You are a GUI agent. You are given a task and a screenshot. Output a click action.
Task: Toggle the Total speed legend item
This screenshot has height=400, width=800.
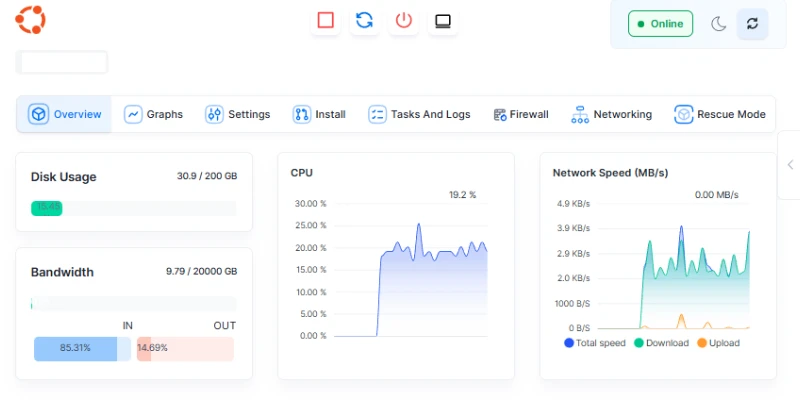pos(595,343)
